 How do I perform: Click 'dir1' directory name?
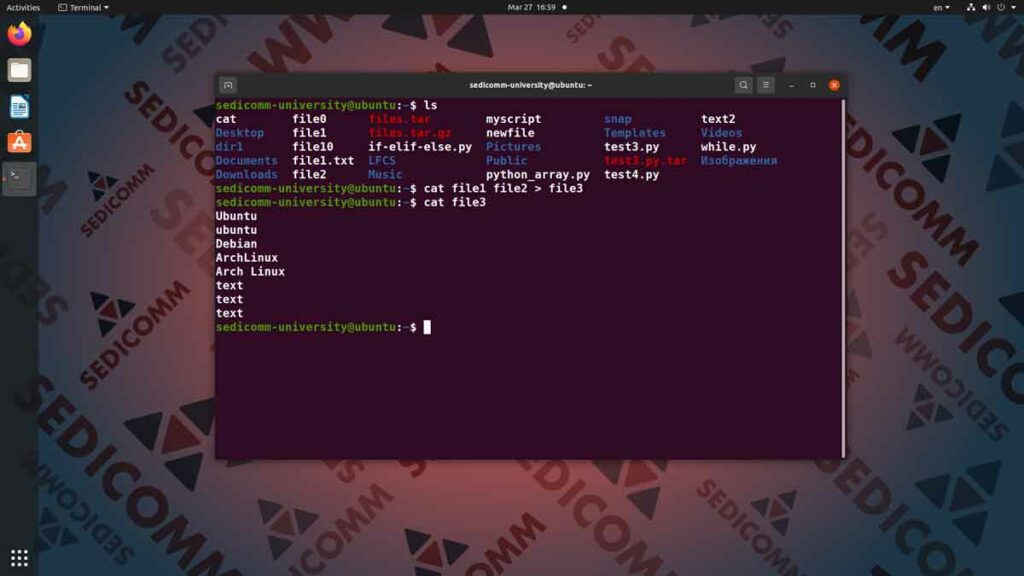229,147
